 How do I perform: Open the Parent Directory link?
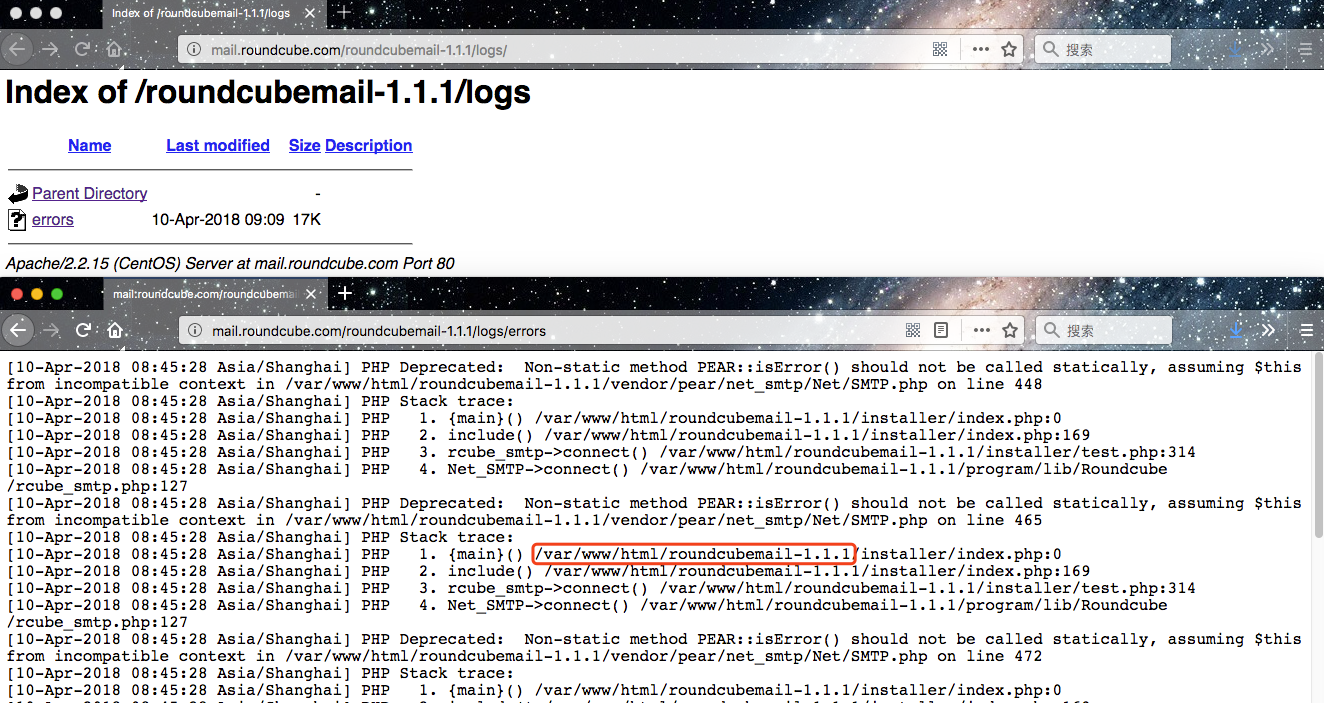(89, 193)
